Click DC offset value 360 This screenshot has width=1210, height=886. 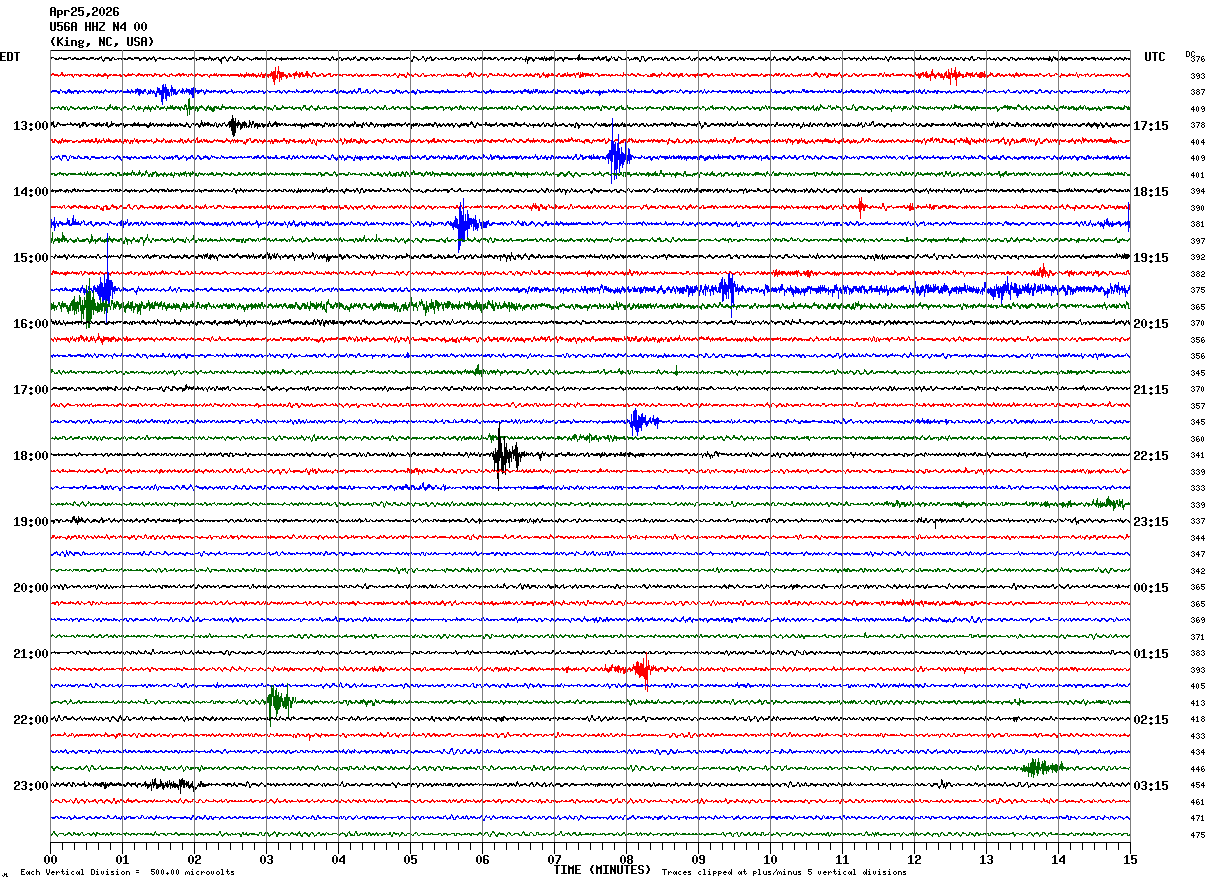(x=1197, y=439)
